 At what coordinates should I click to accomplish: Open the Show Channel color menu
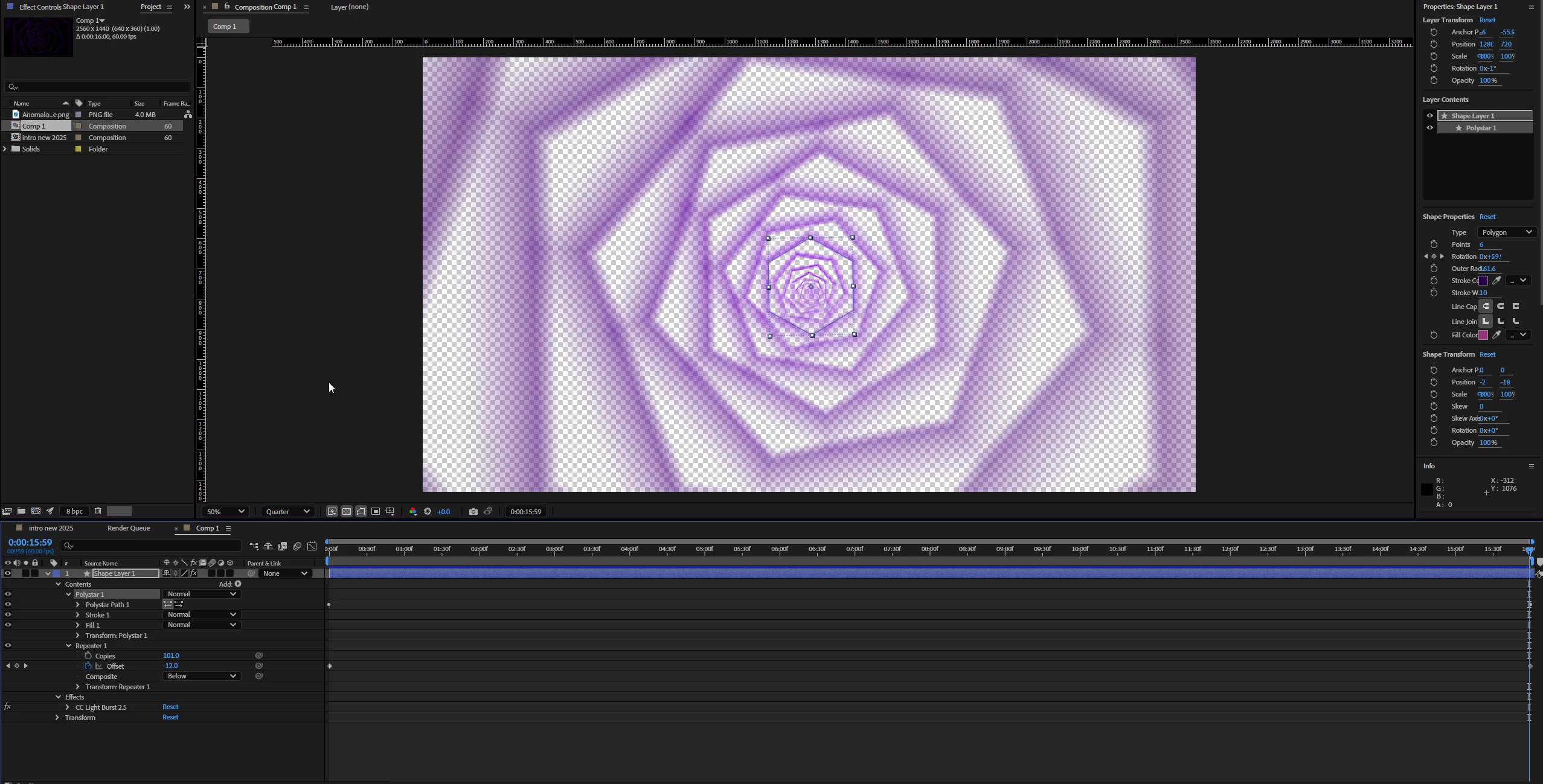tap(413, 512)
